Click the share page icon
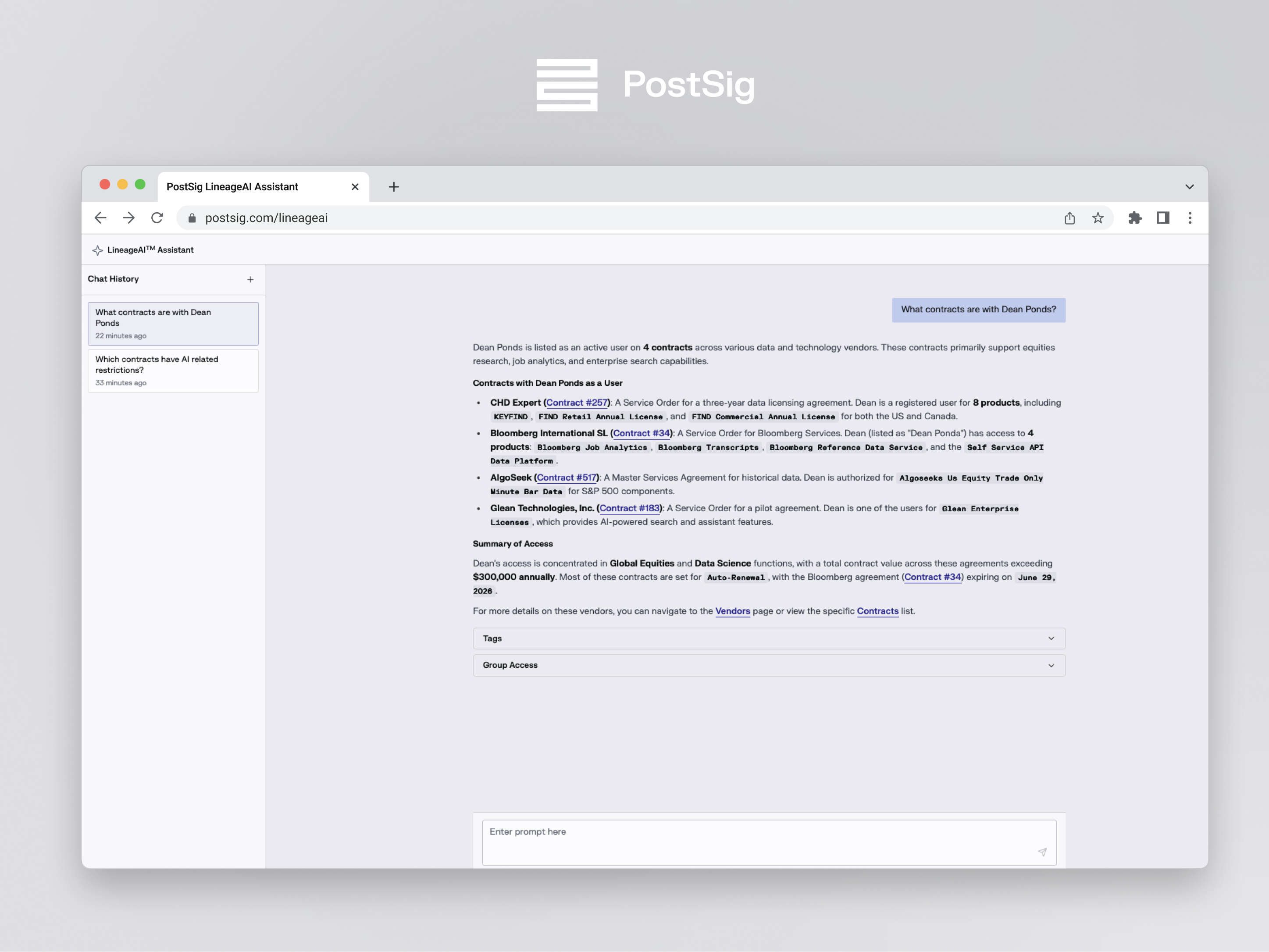The image size is (1269, 952). point(1069,218)
